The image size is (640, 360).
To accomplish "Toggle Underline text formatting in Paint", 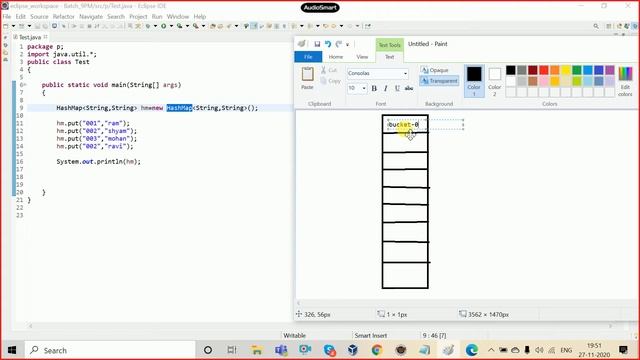I will (397, 88).
